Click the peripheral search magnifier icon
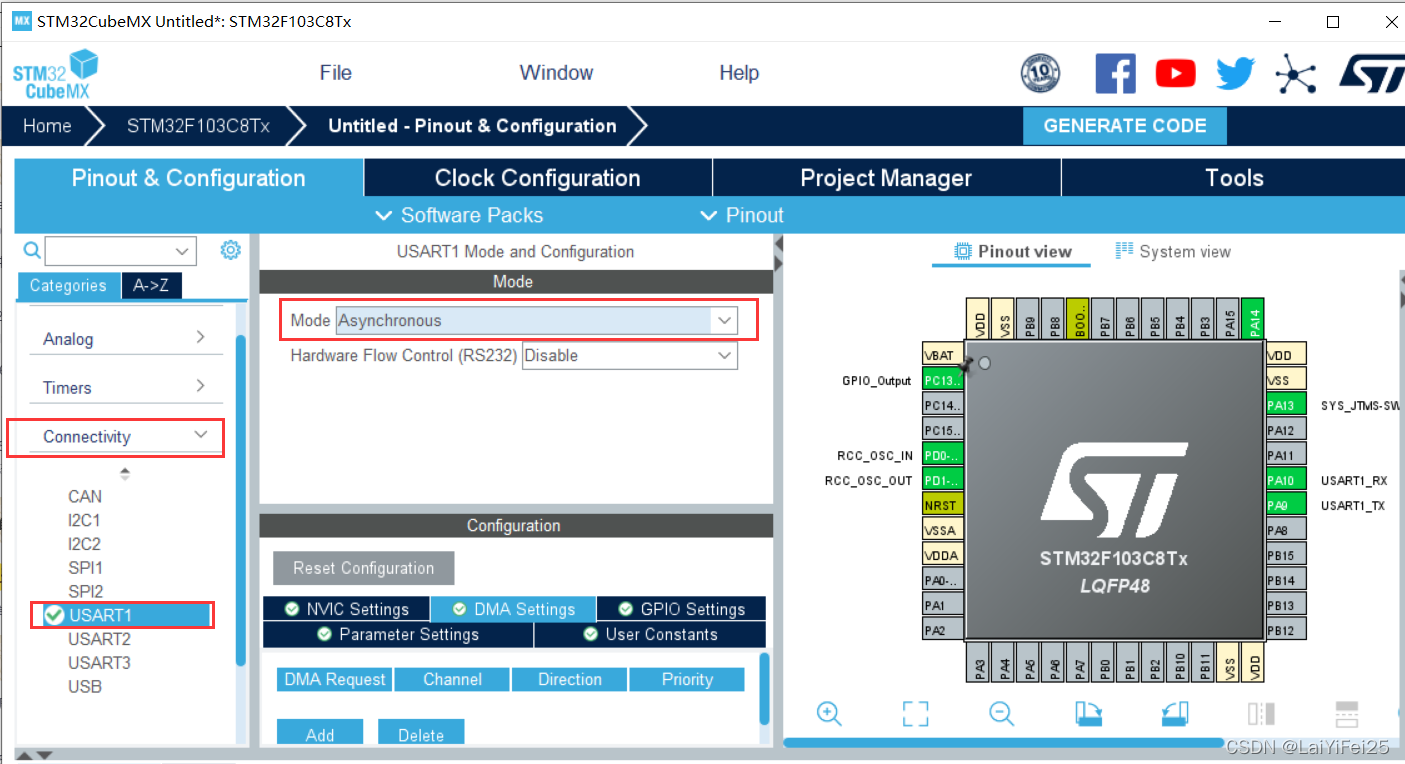The width and height of the screenshot is (1405, 764). (x=32, y=250)
